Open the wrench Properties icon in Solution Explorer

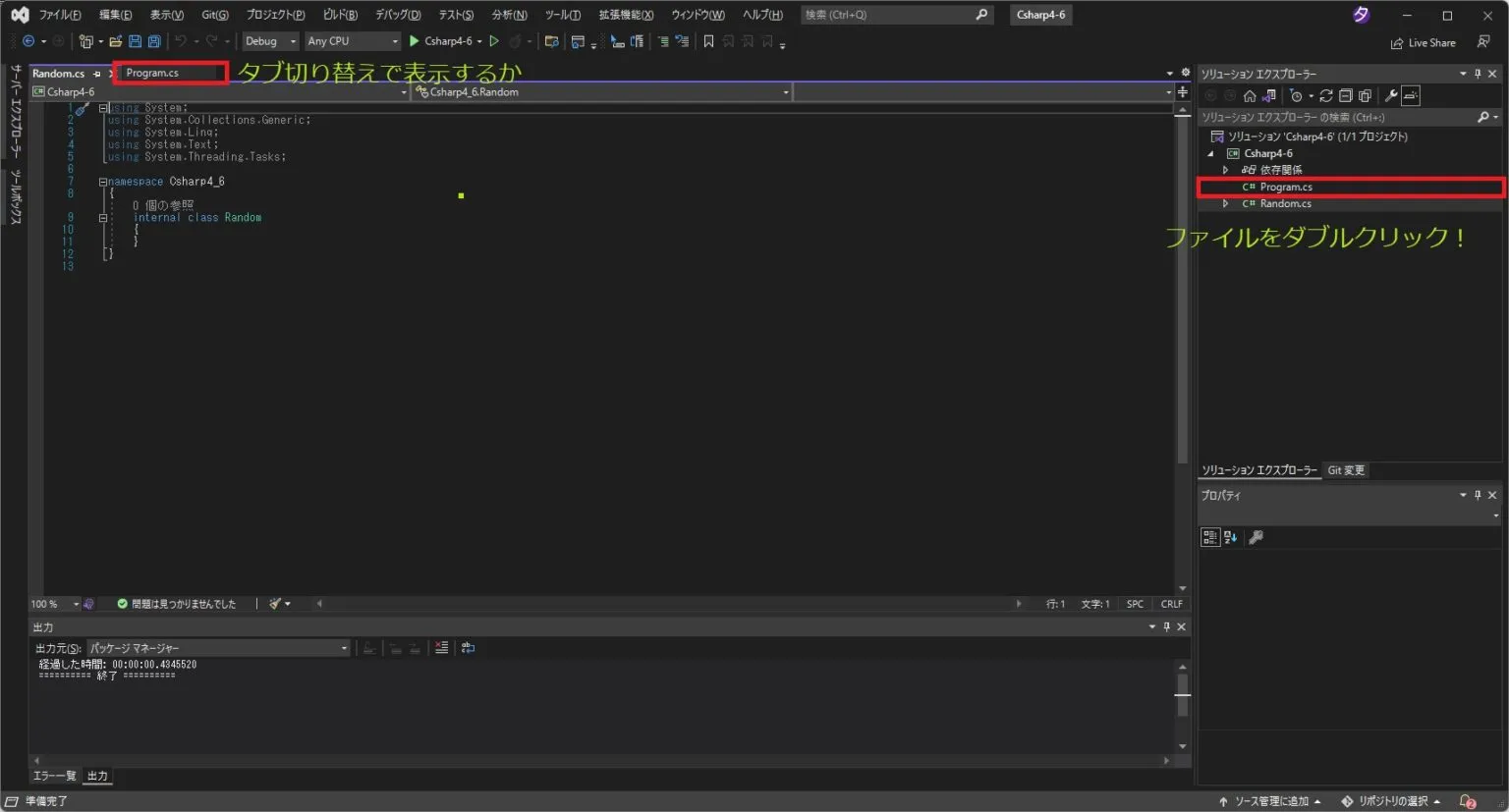pyautogui.click(x=1391, y=96)
